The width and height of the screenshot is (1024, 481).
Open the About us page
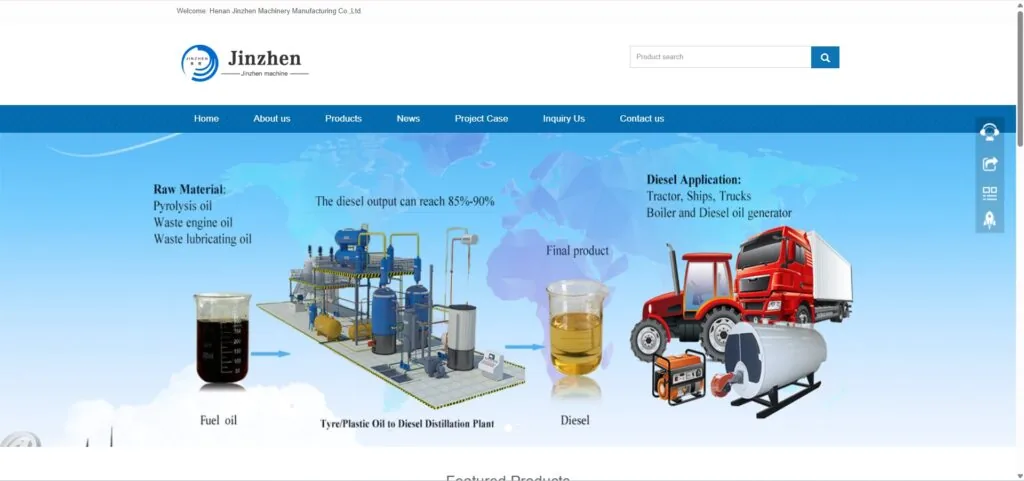(272, 119)
